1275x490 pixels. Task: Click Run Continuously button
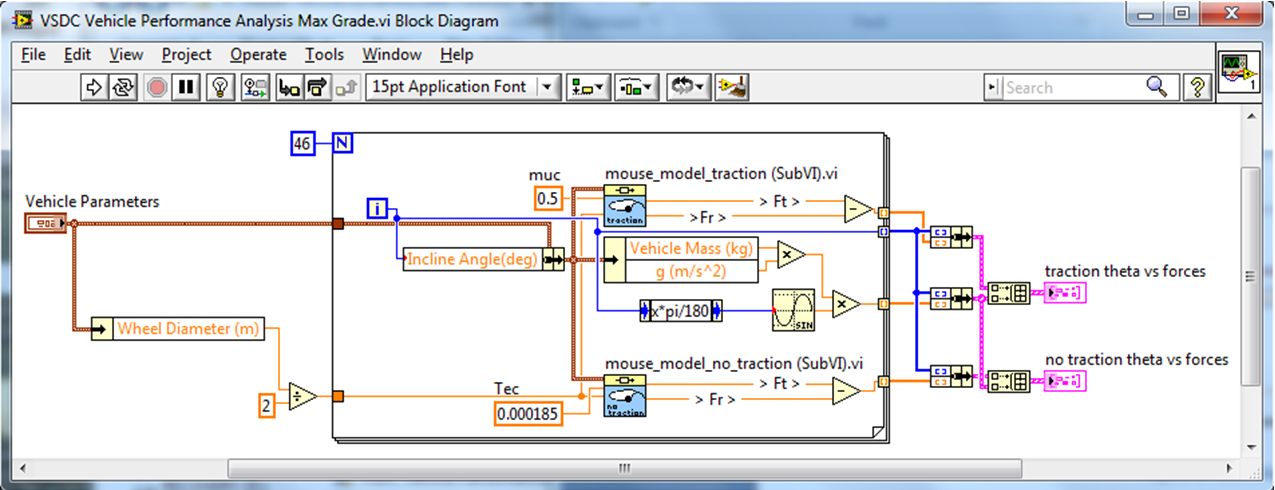124,87
